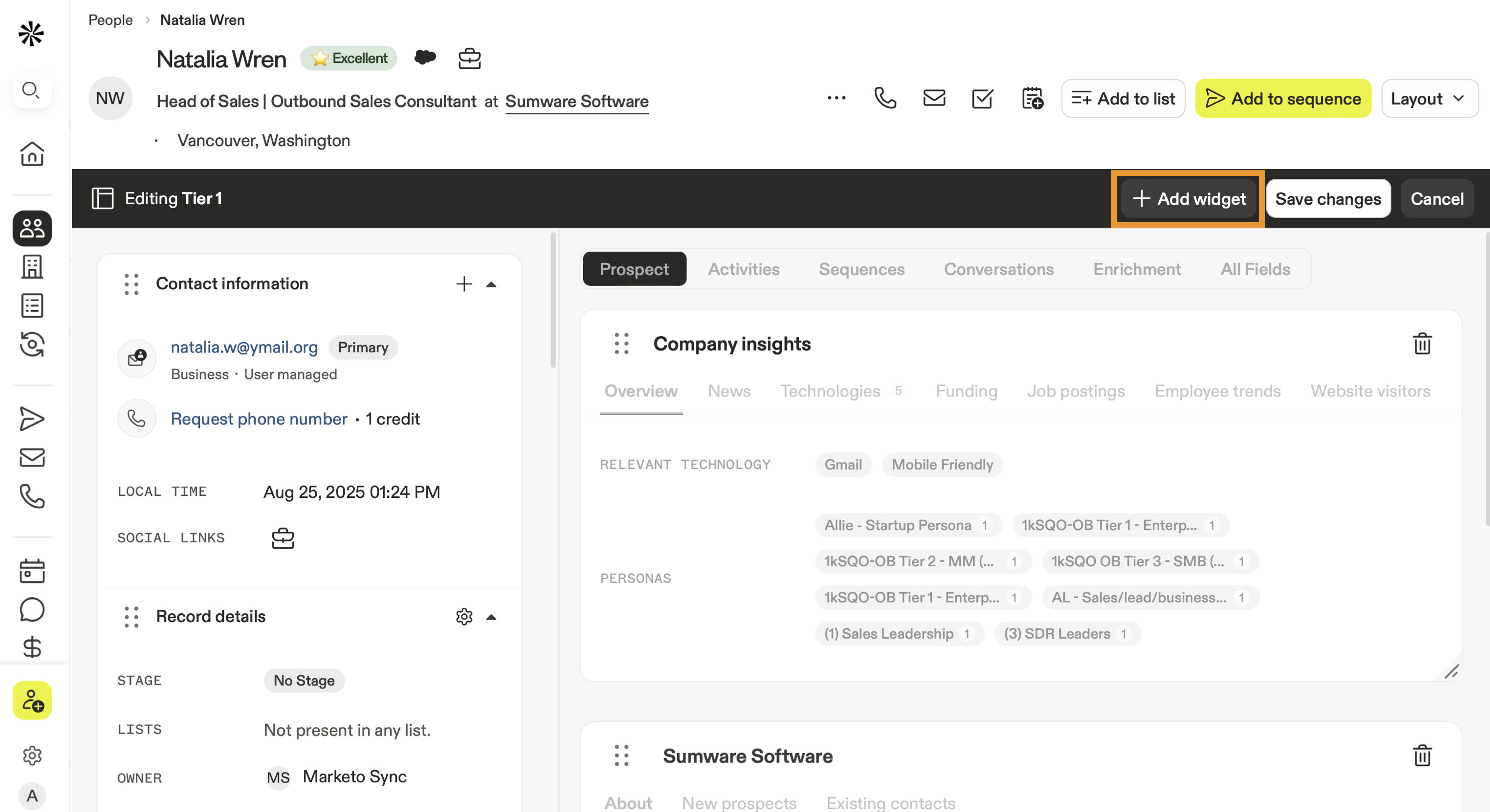Click the schedule meeting calendar-plus icon
This screenshot has width=1490, height=812.
(1032, 98)
